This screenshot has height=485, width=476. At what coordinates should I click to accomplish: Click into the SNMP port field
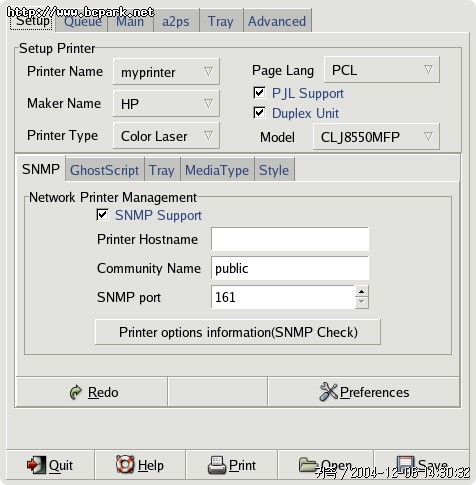pos(283,297)
